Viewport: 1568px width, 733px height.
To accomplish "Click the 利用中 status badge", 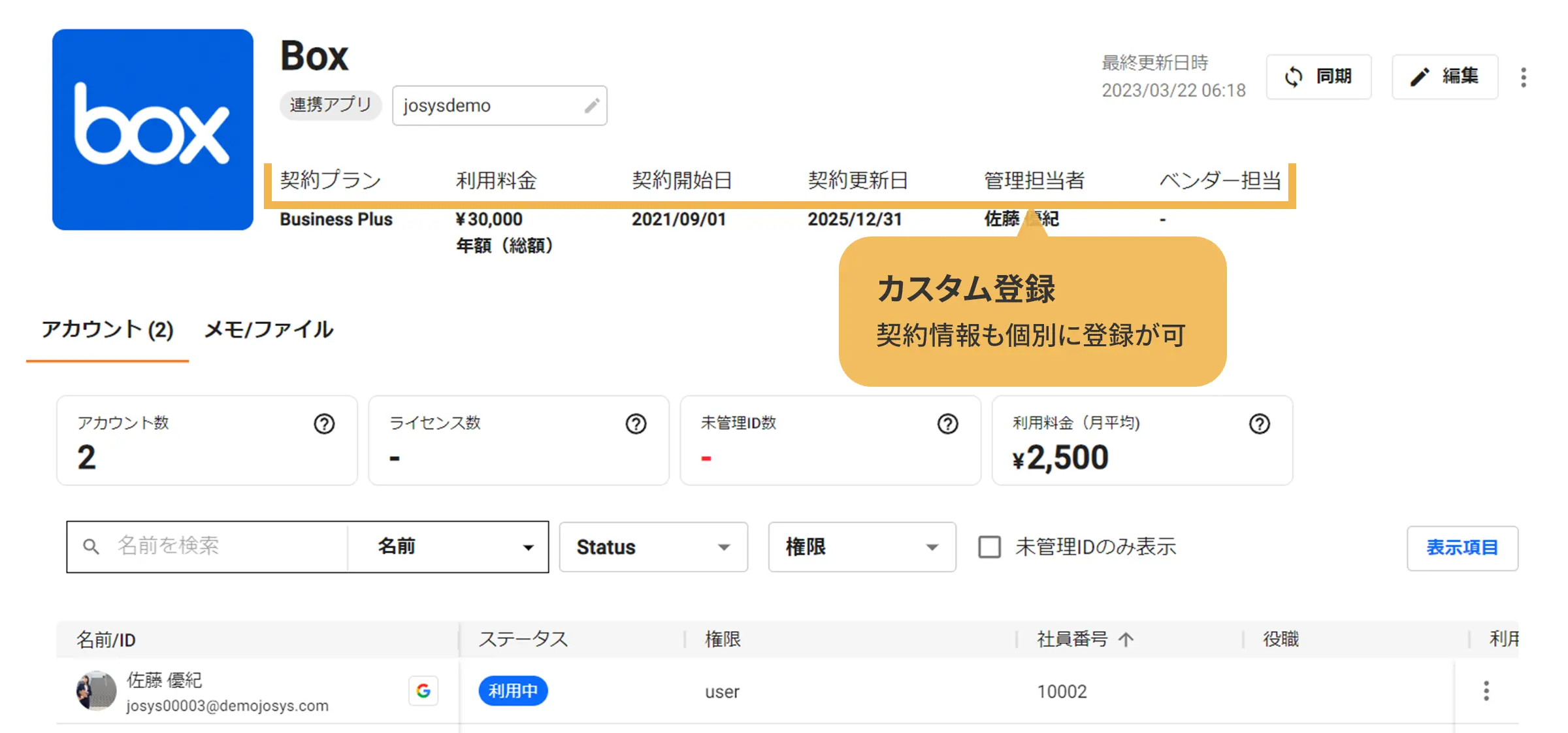I will tap(513, 691).
